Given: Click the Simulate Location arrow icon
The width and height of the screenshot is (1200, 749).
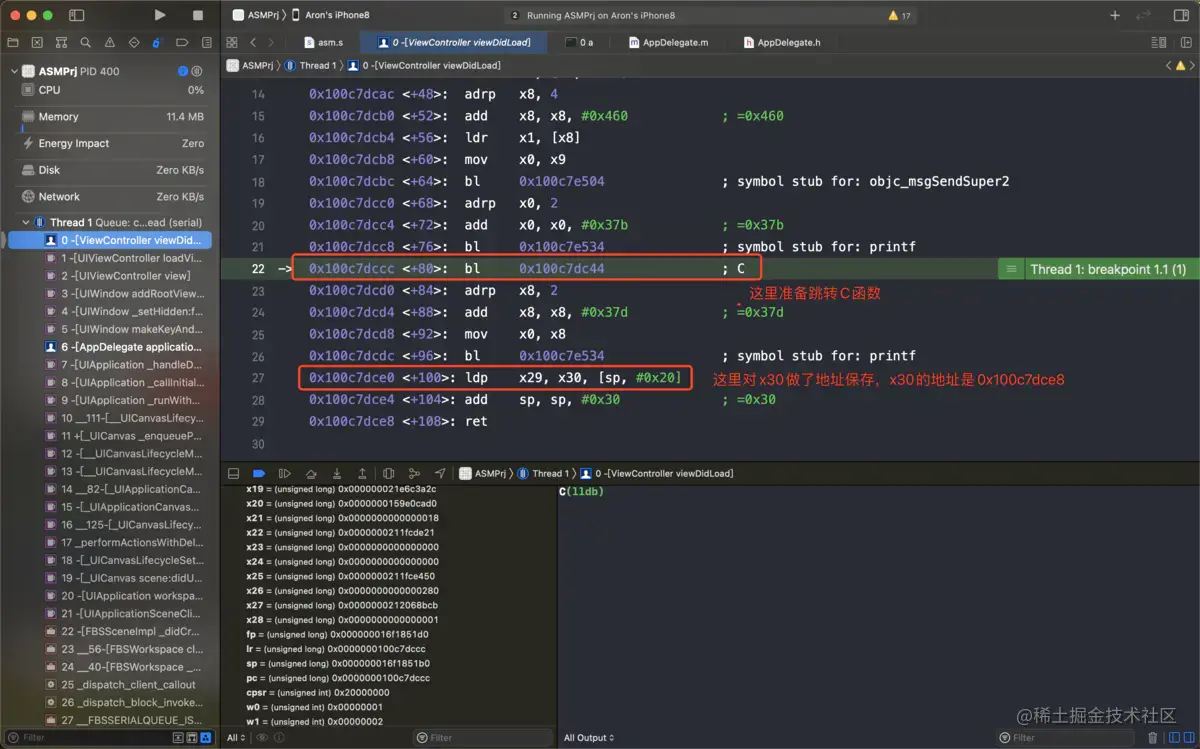Looking at the screenshot, I should pos(440,473).
